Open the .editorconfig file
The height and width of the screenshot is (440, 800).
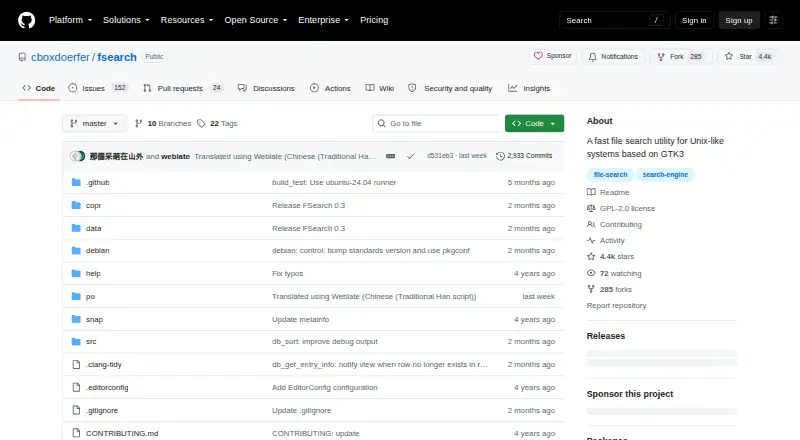pyautogui.click(x=107, y=387)
